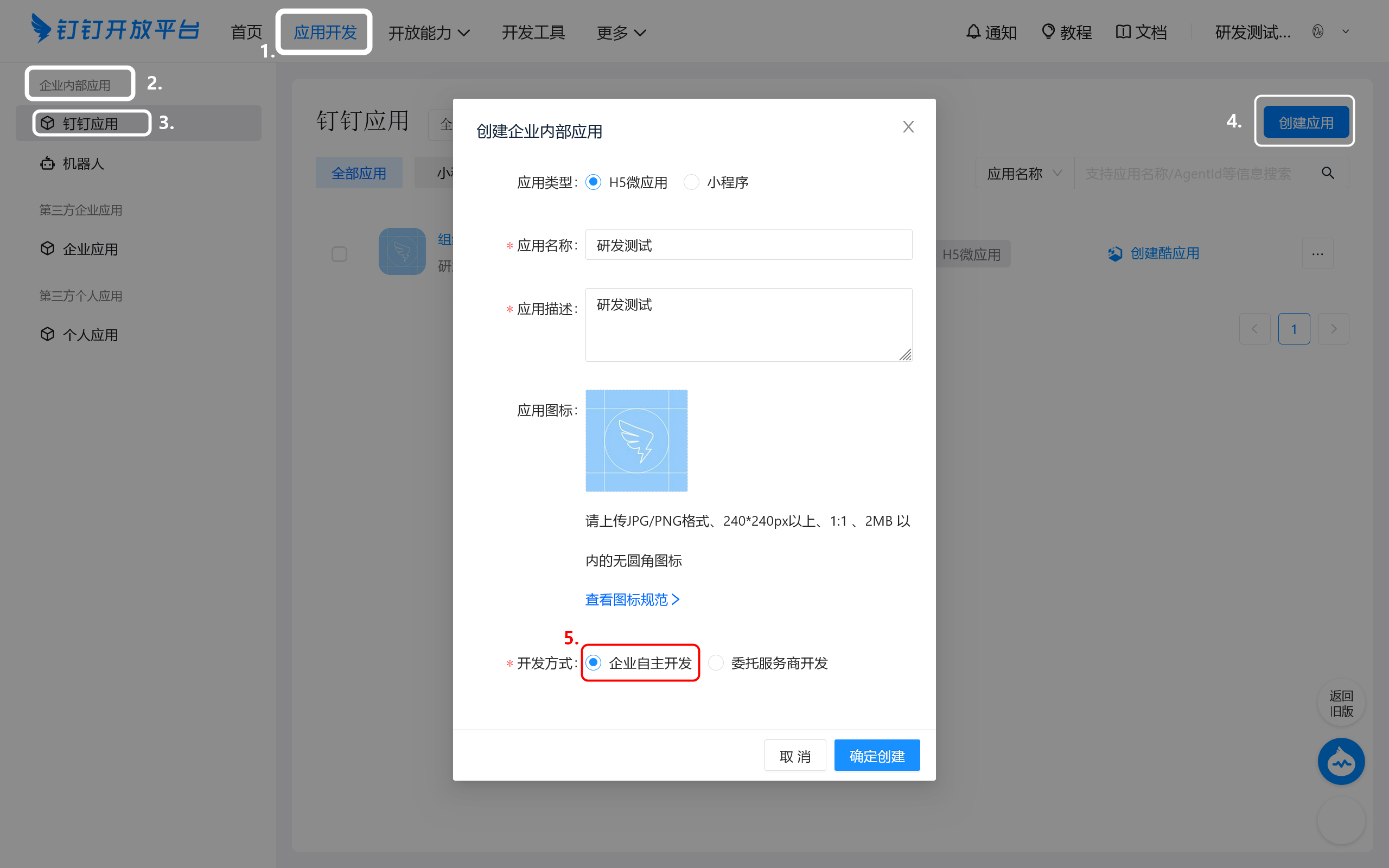Click the app icon upload thumbnail in dialog

636,441
